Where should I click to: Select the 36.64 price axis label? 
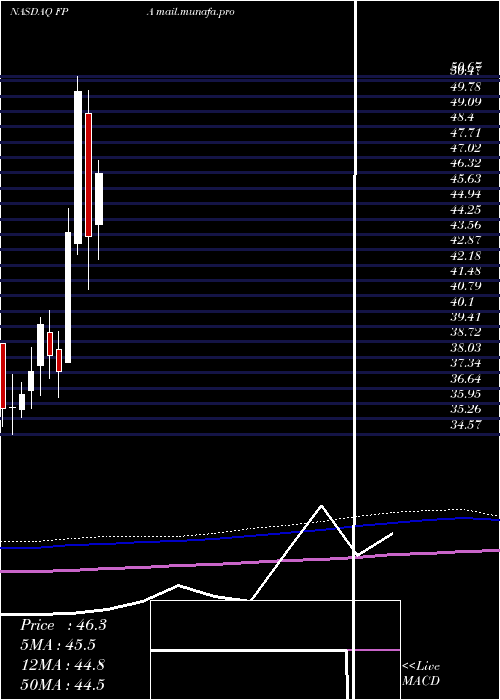pos(466,379)
